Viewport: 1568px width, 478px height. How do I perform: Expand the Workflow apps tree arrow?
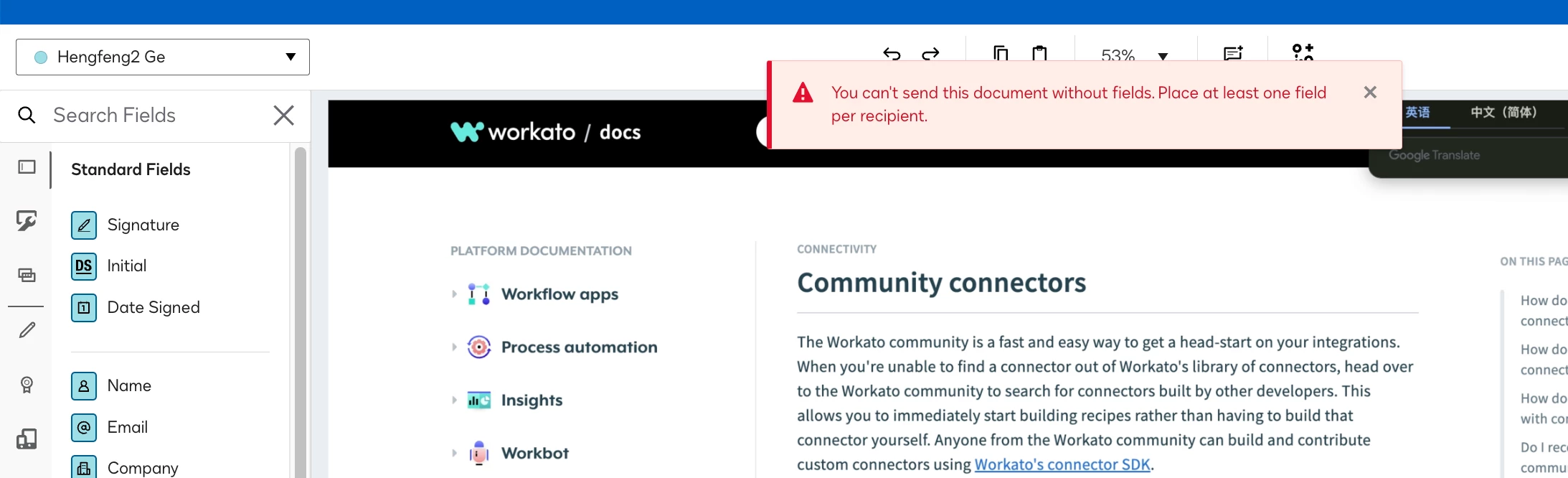[454, 294]
